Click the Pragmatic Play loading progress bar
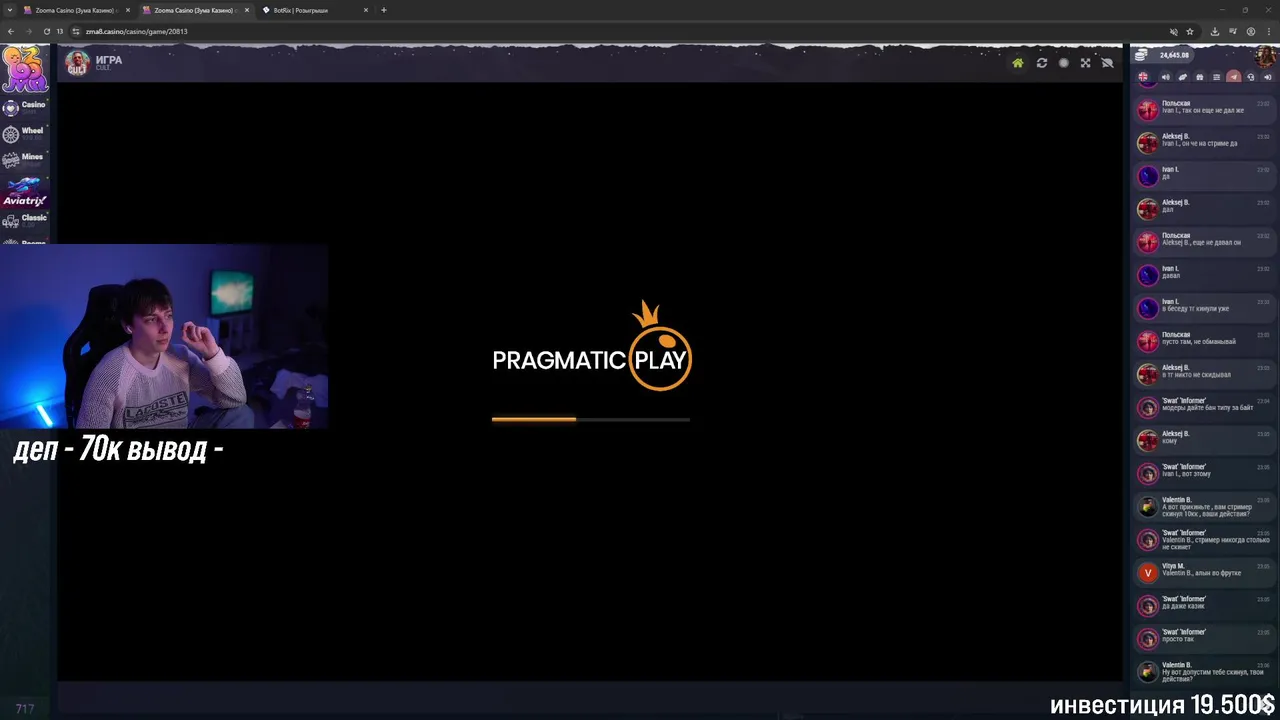 coord(591,419)
